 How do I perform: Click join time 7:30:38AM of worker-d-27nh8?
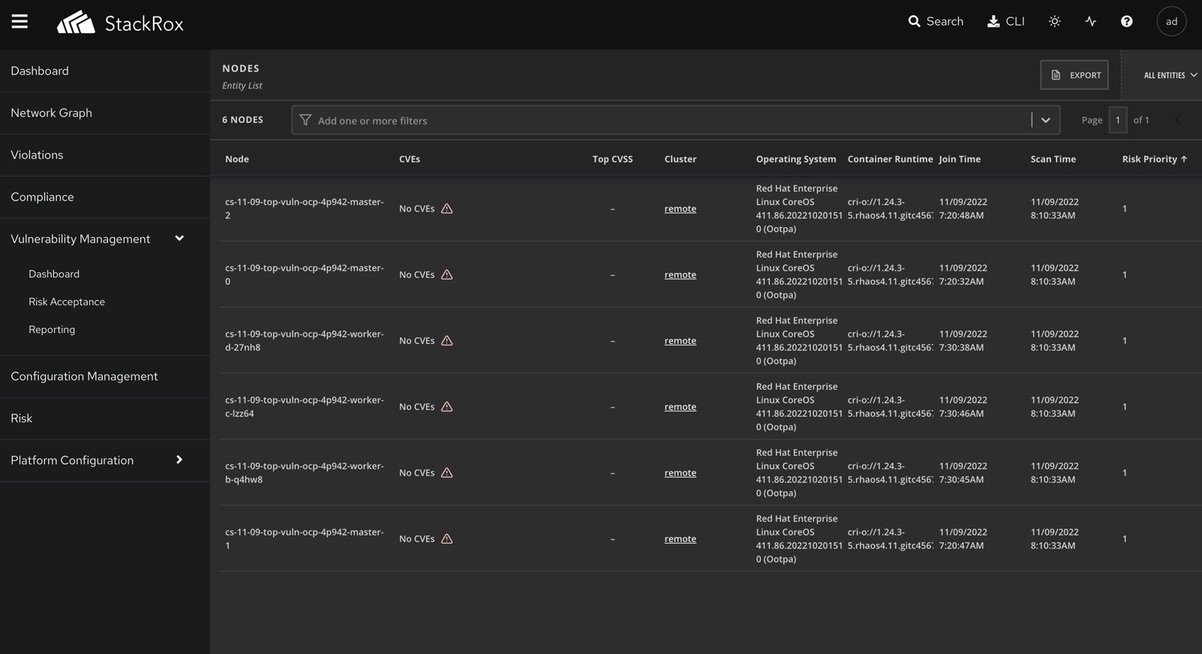tap(961, 348)
